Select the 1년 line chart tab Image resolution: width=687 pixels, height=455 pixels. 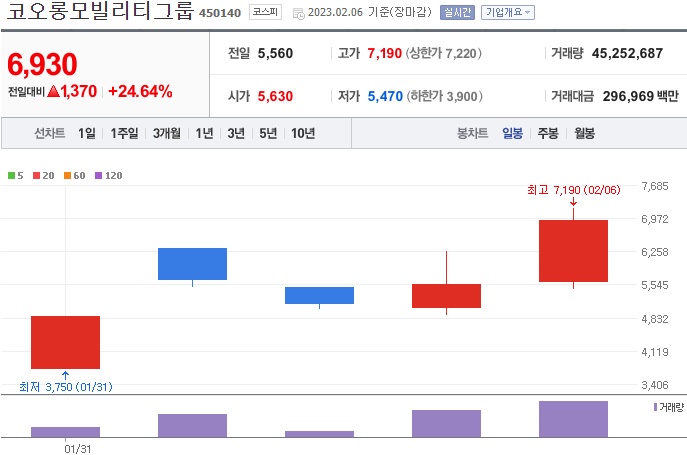tap(204, 133)
